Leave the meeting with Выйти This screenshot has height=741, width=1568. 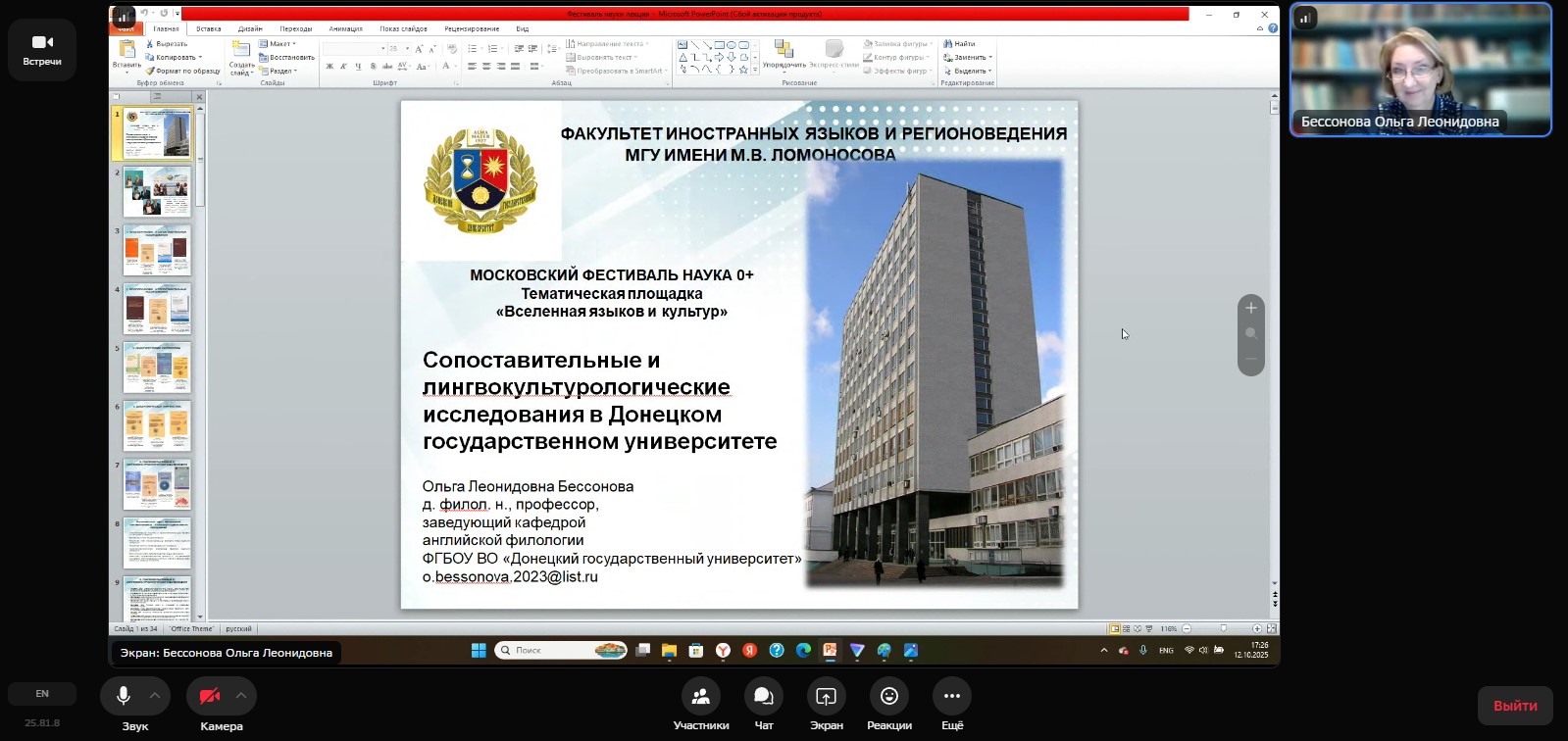pos(1515,706)
